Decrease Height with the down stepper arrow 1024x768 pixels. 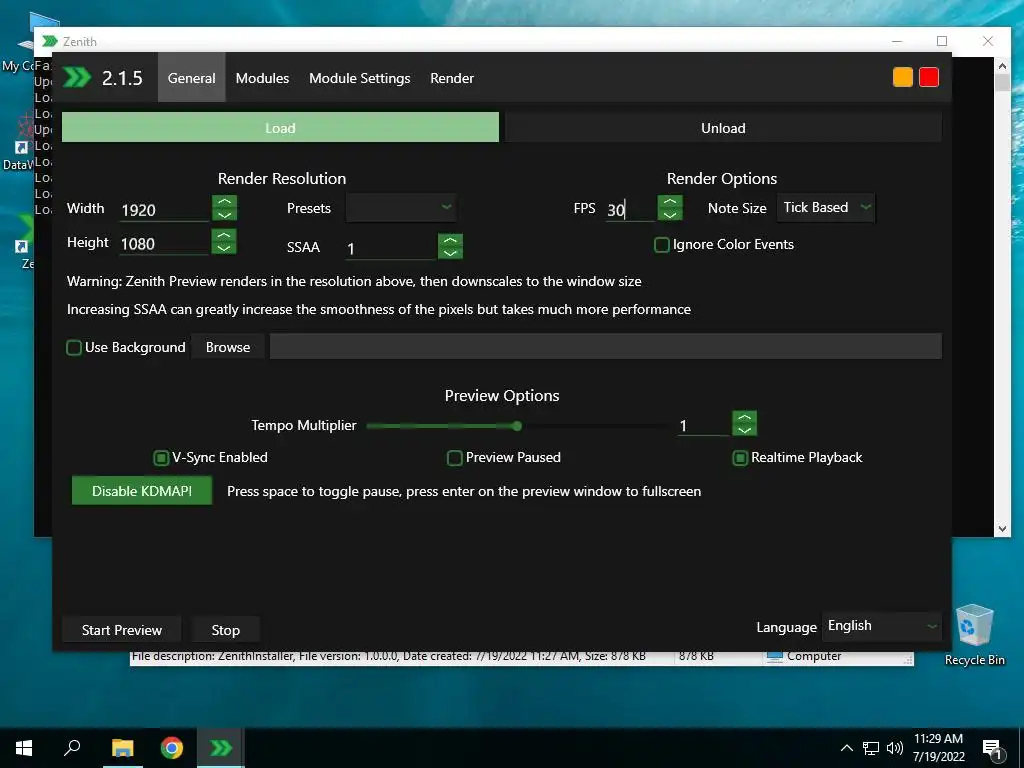[224, 248]
